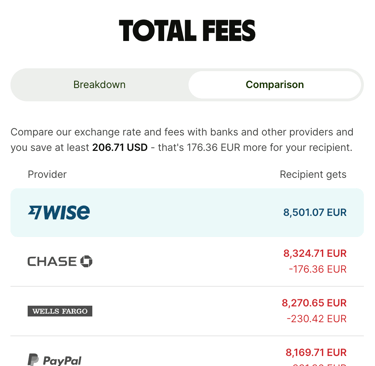This screenshot has width=375, height=366.
Task: Click the bold 206.71 USD savings text
Action: [x=120, y=147]
